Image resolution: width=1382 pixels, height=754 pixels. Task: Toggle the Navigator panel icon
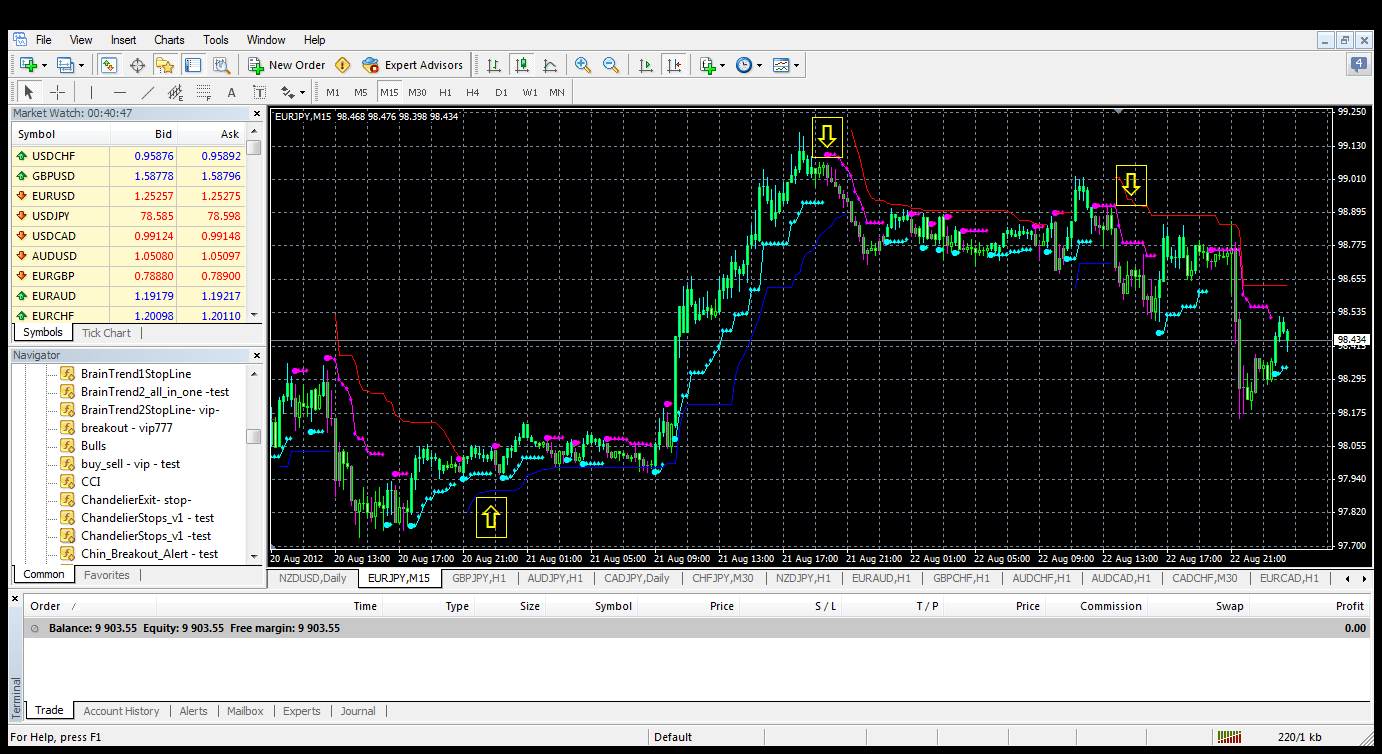[165, 65]
